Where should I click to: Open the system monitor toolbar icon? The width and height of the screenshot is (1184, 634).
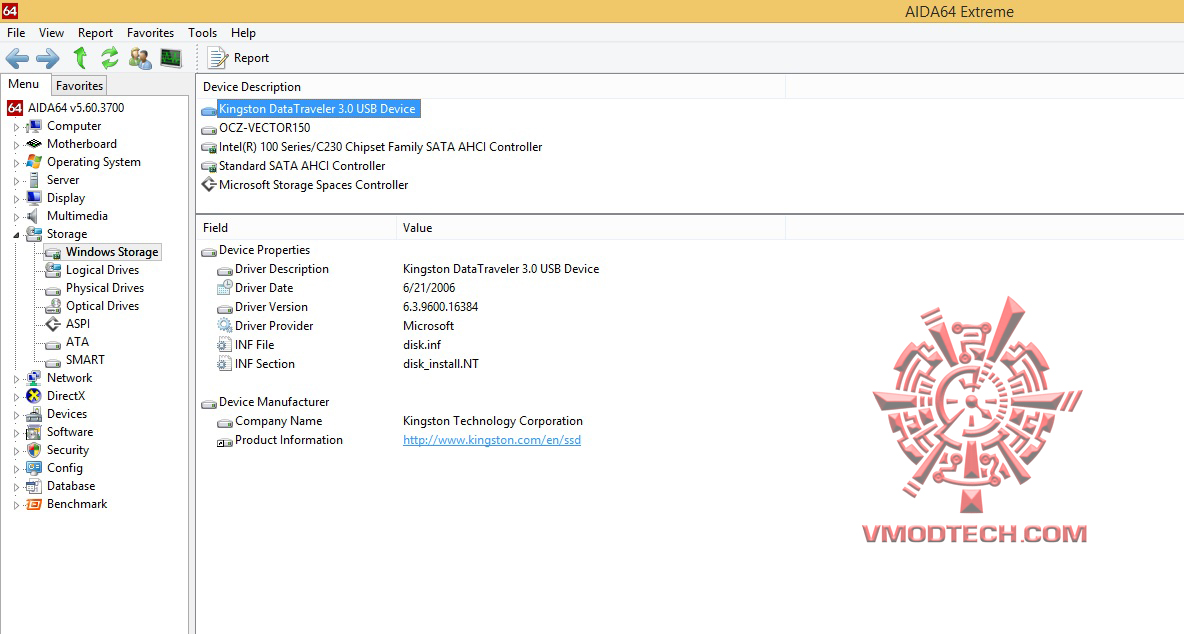coord(171,58)
